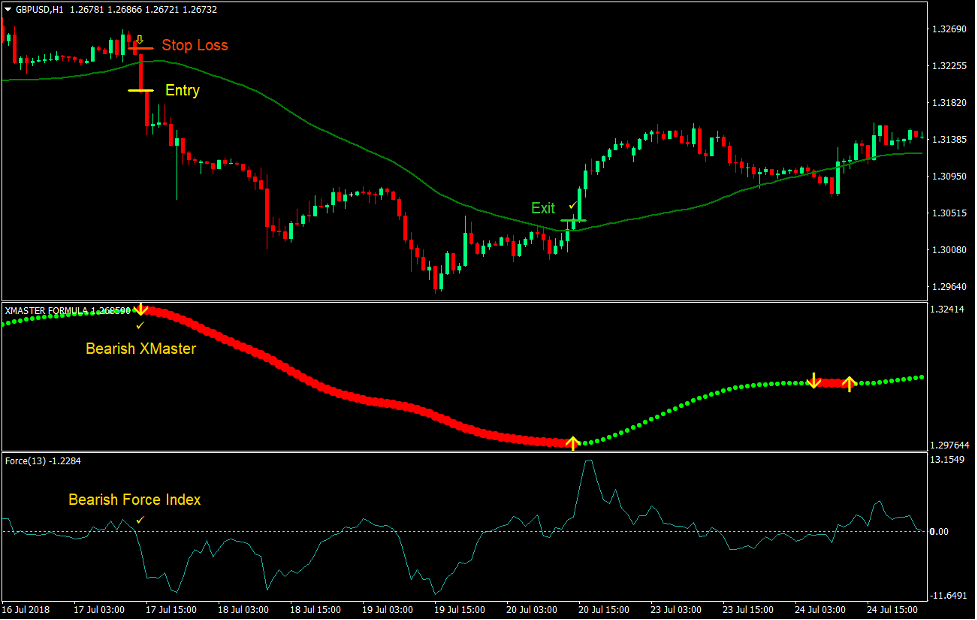Viewport: 977px width, 620px height.
Task: Click the 1.3269 price label on the price axis
Action: 947,31
